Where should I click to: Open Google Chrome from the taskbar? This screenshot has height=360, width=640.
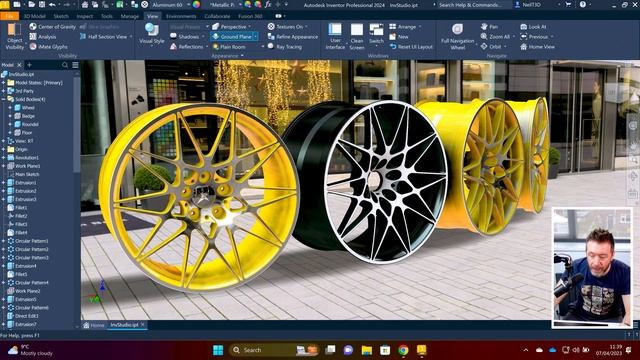tap(403, 350)
